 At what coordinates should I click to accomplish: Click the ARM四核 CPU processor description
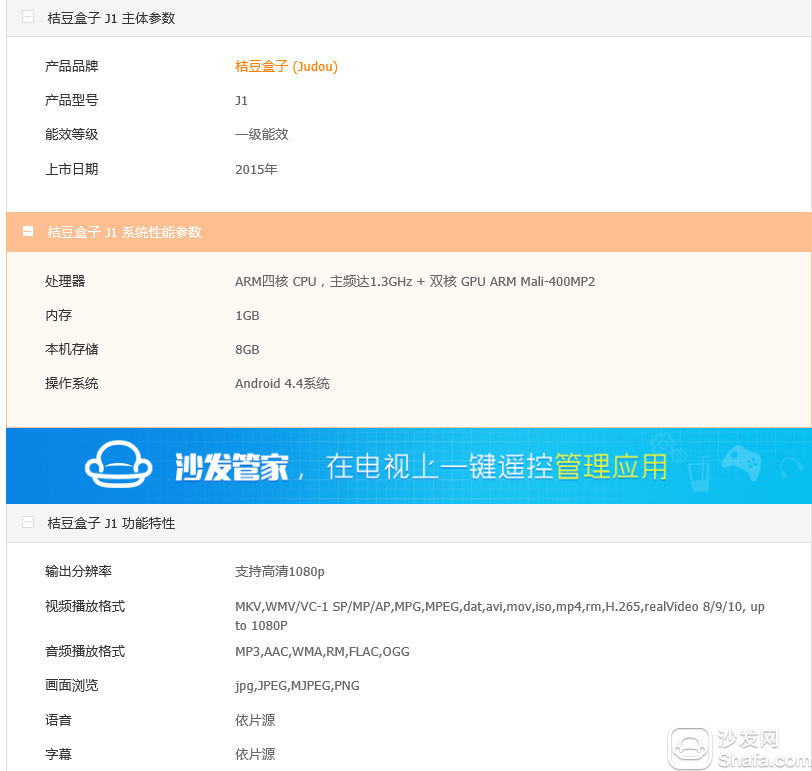[x=415, y=281]
